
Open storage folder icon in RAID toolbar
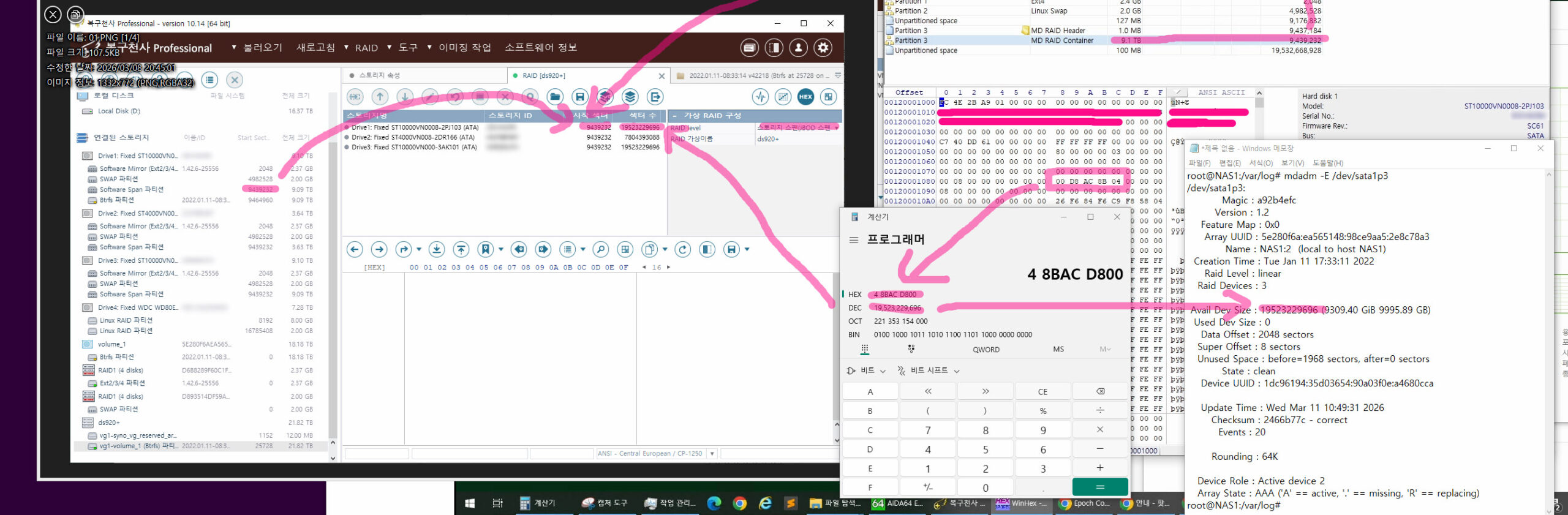(x=555, y=97)
